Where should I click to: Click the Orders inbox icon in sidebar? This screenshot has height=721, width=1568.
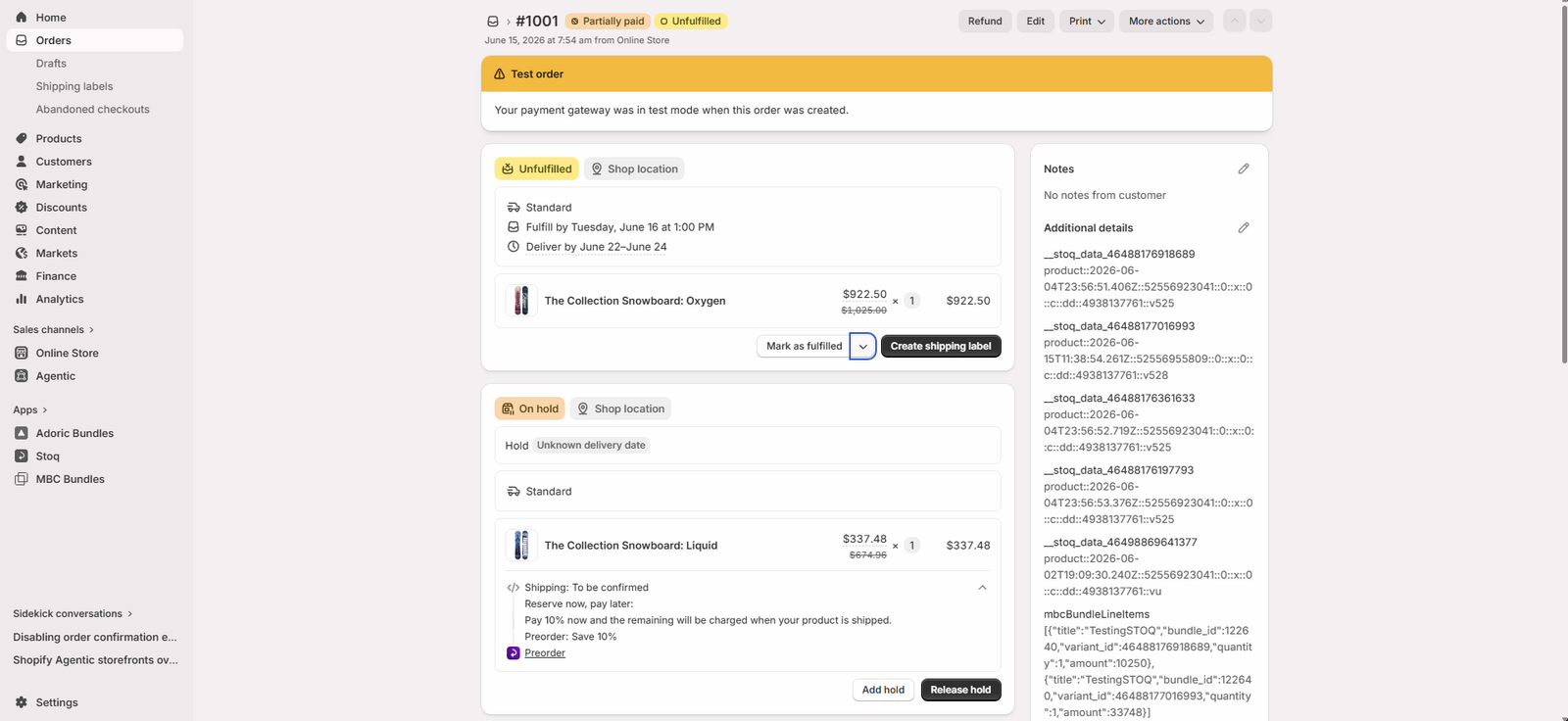tap(22, 40)
